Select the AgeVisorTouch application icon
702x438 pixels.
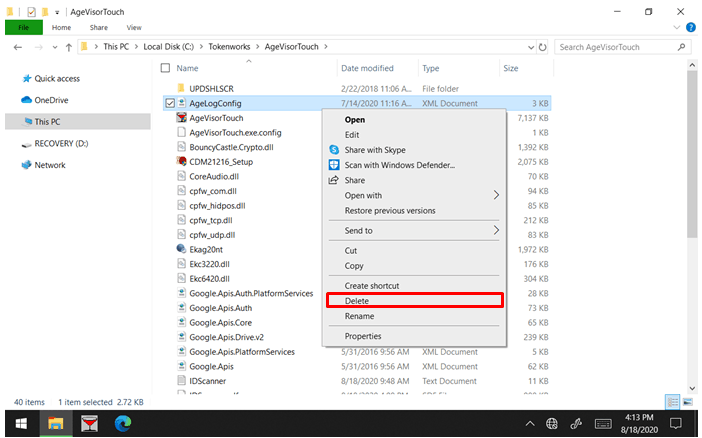181,118
